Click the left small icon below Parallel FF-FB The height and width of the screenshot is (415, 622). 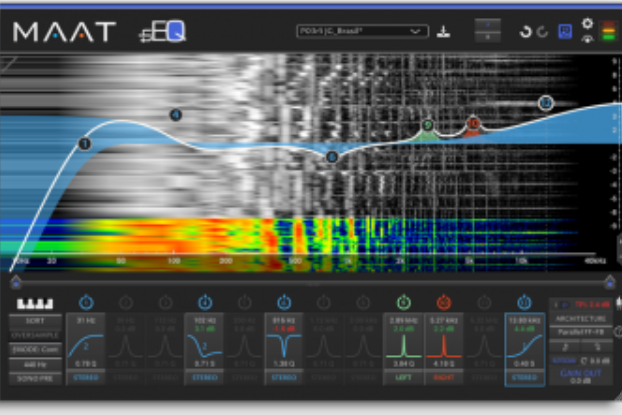point(565,347)
